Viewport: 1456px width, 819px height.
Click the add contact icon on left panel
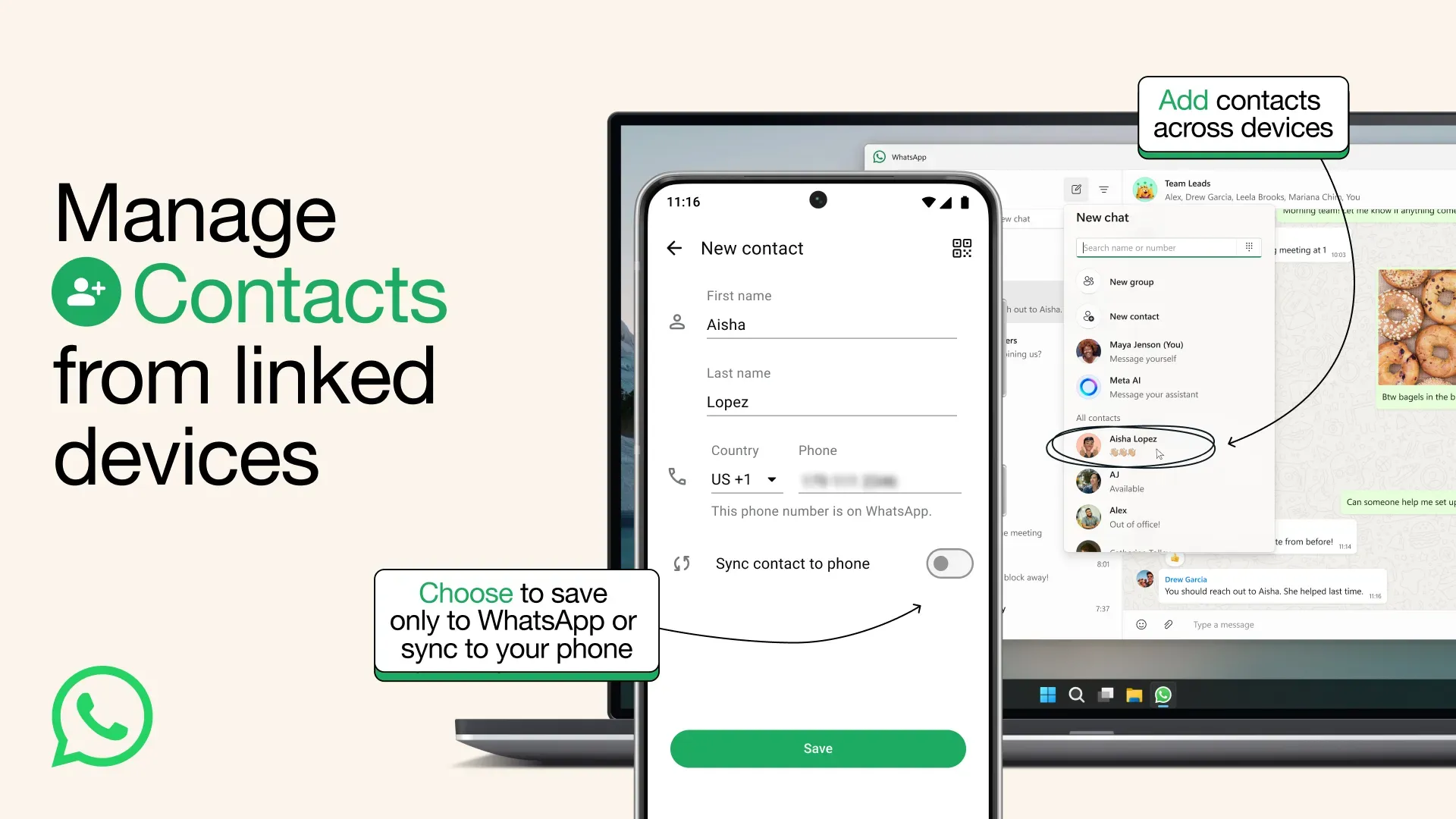click(1088, 316)
